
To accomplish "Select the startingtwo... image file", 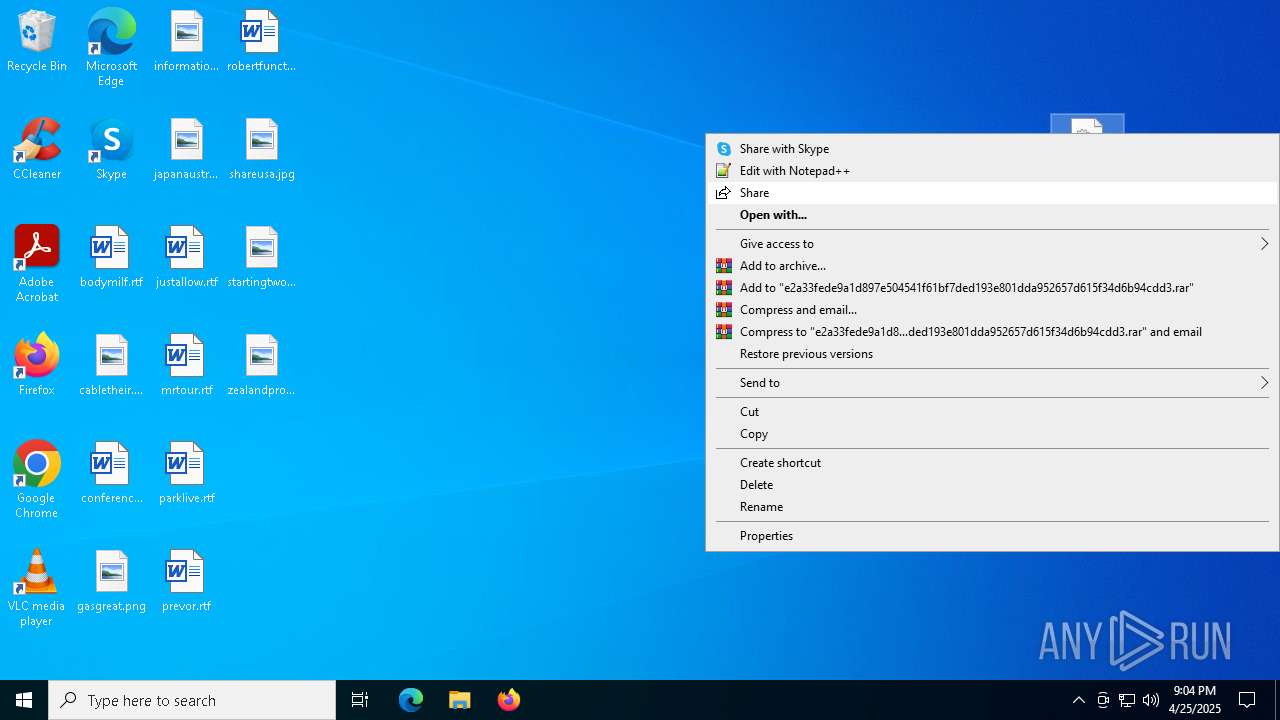I will tap(261, 258).
